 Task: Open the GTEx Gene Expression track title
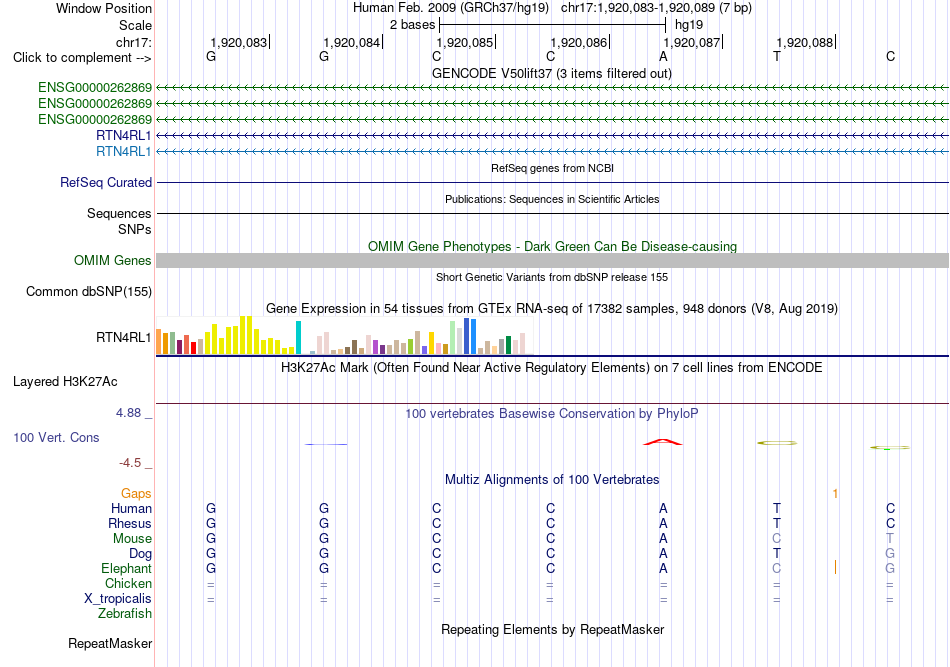tap(552, 308)
